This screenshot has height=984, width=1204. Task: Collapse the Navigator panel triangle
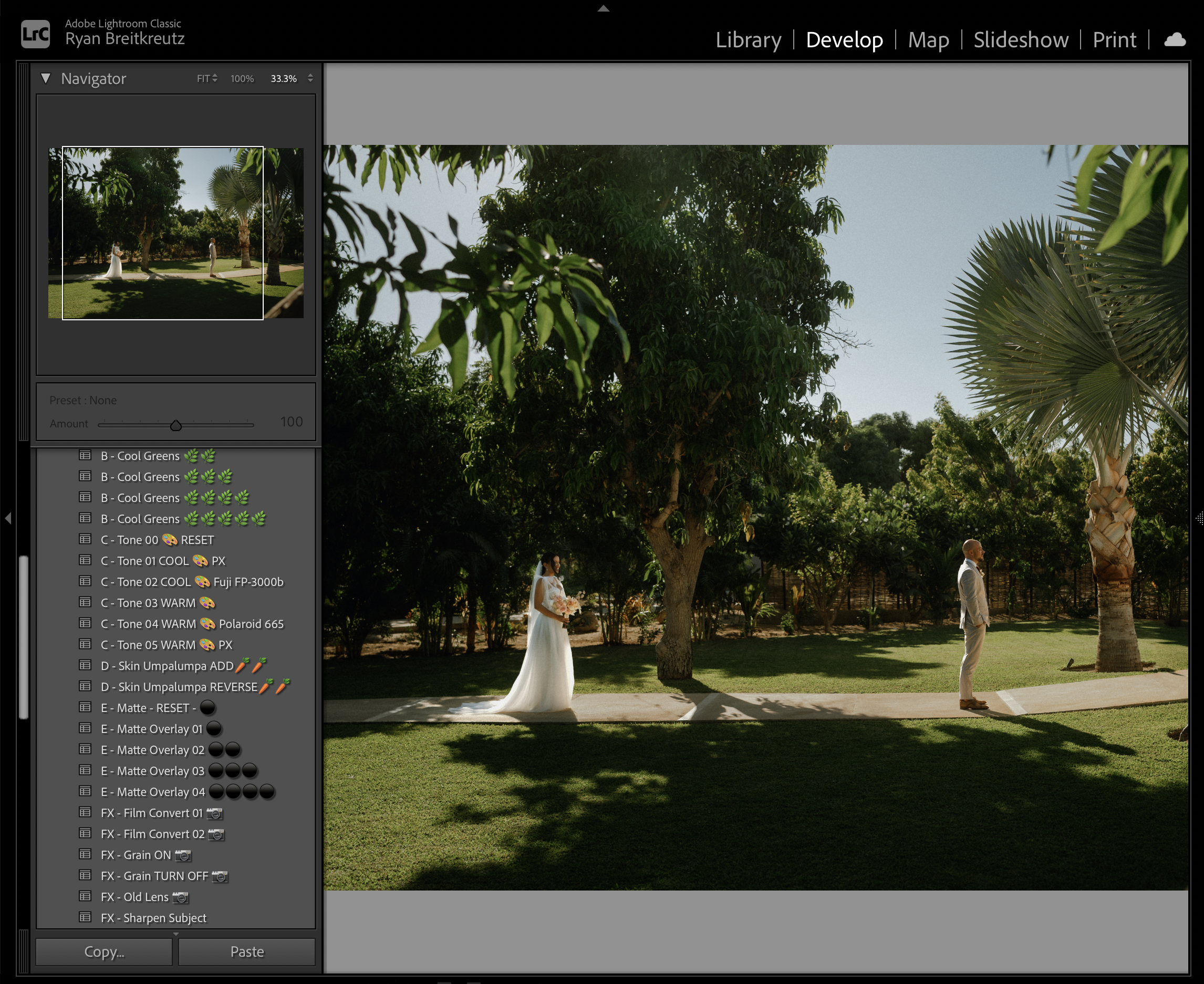click(46, 78)
